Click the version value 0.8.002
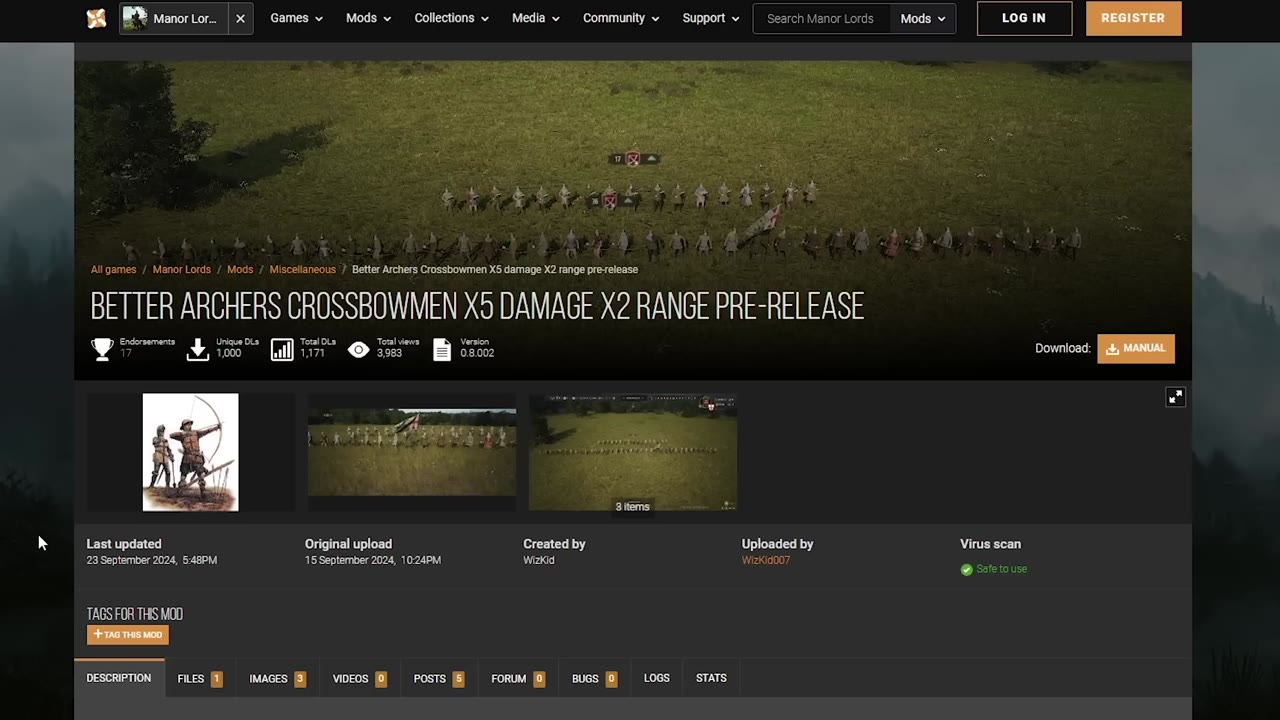 pos(477,353)
